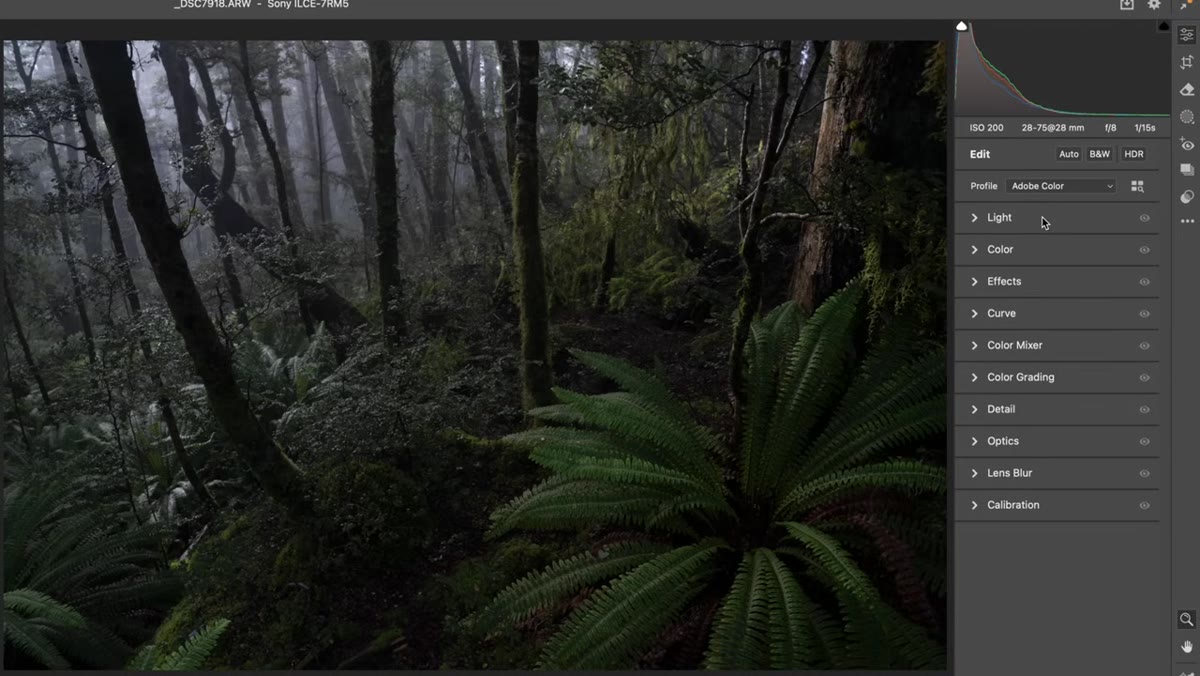The width and height of the screenshot is (1200, 676).
Task: Expand the Color Grading panel chevron
Action: (974, 378)
